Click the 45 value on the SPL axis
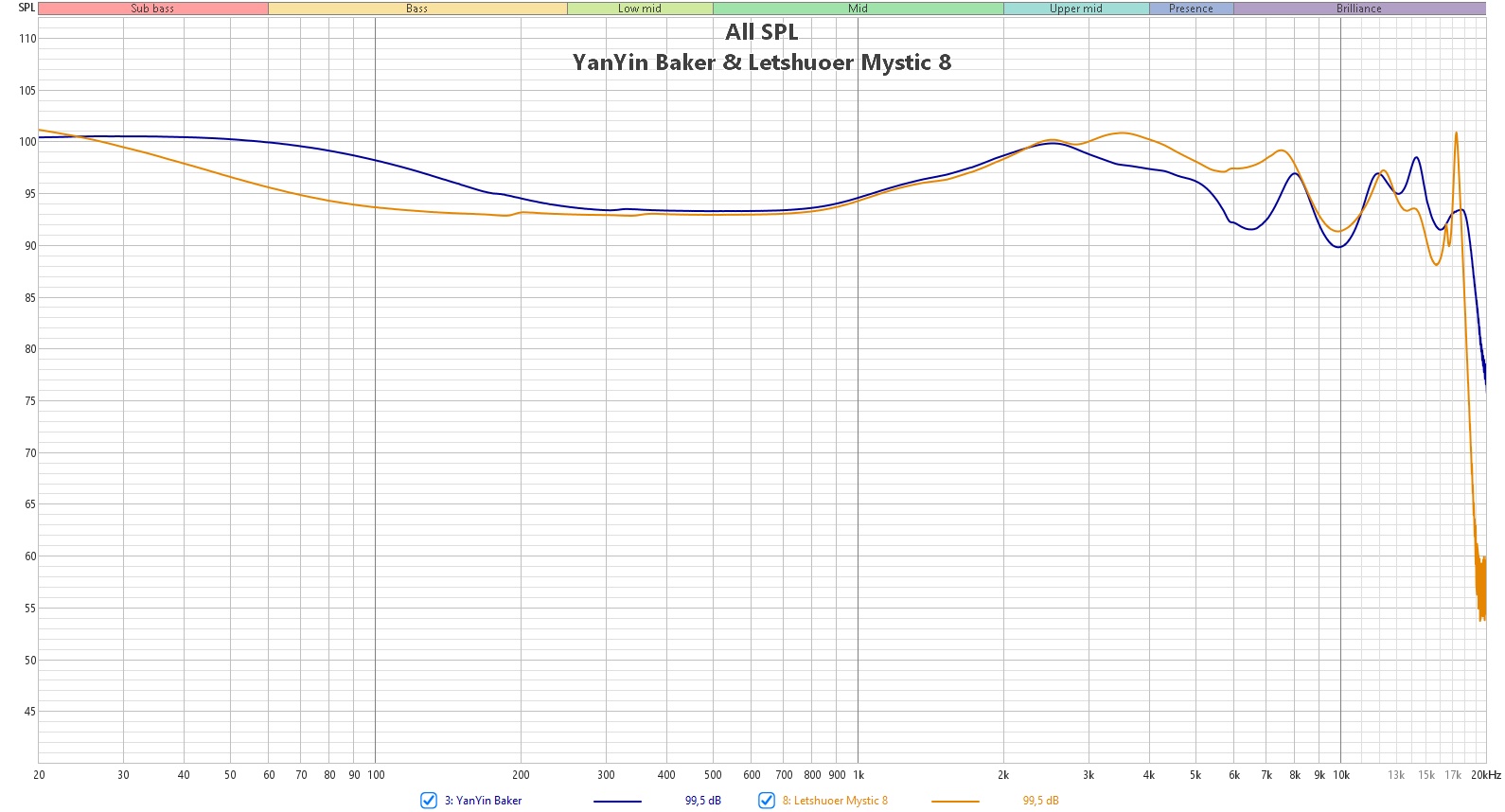 pos(30,712)
